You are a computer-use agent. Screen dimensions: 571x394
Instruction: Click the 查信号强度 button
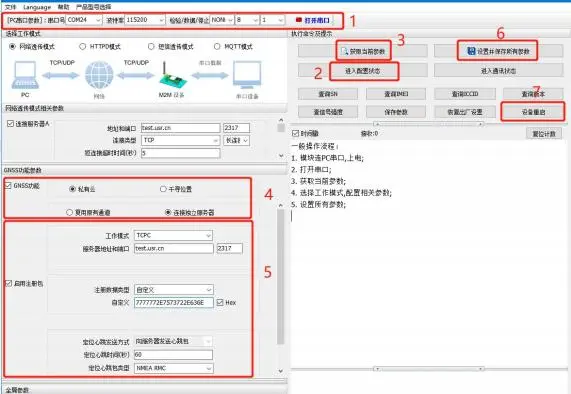point(328,112)
